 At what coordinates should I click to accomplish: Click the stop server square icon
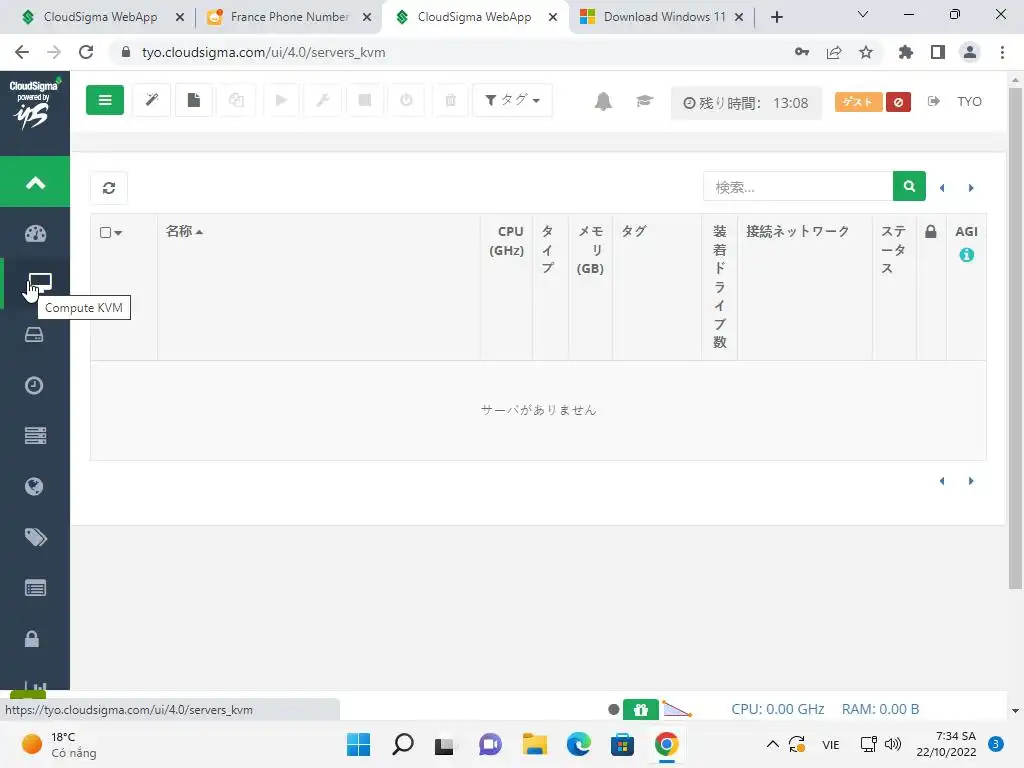(365, 101)
